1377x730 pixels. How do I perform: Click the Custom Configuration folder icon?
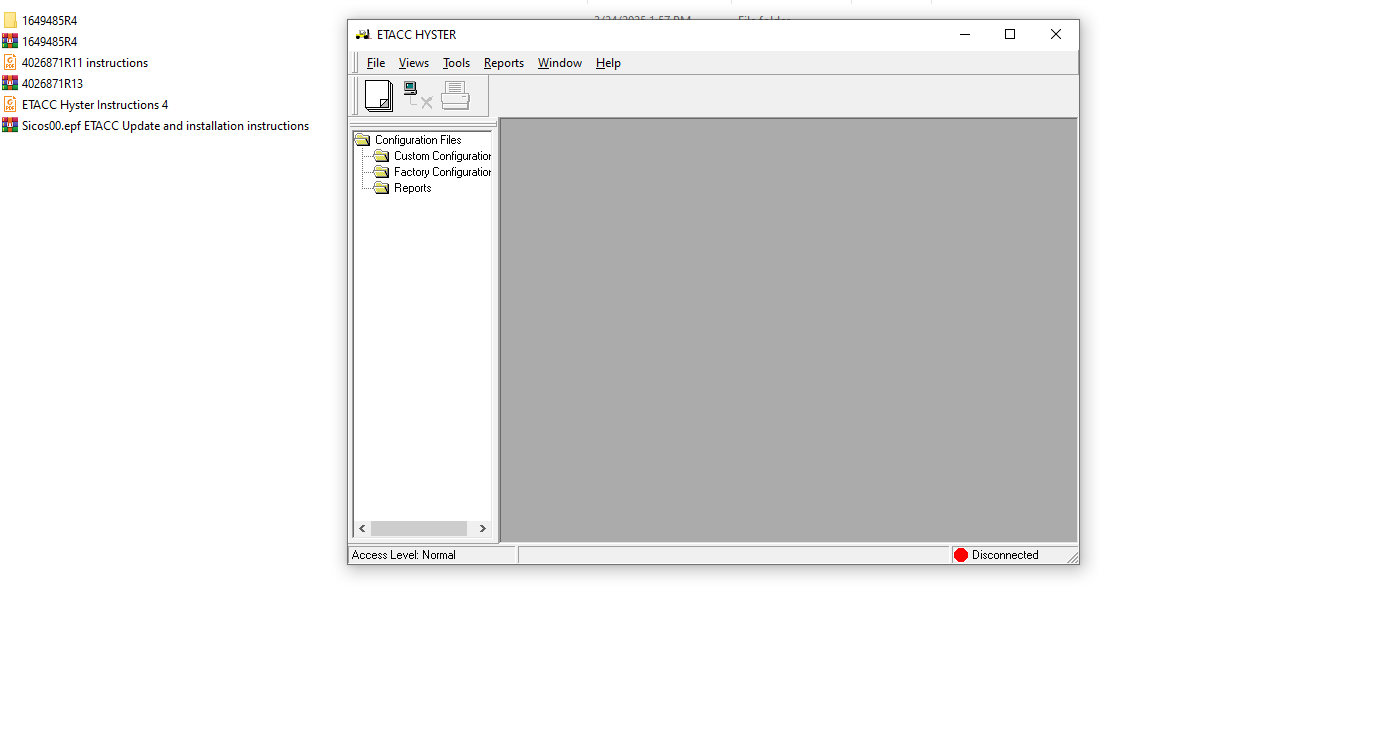coord(381,156)
